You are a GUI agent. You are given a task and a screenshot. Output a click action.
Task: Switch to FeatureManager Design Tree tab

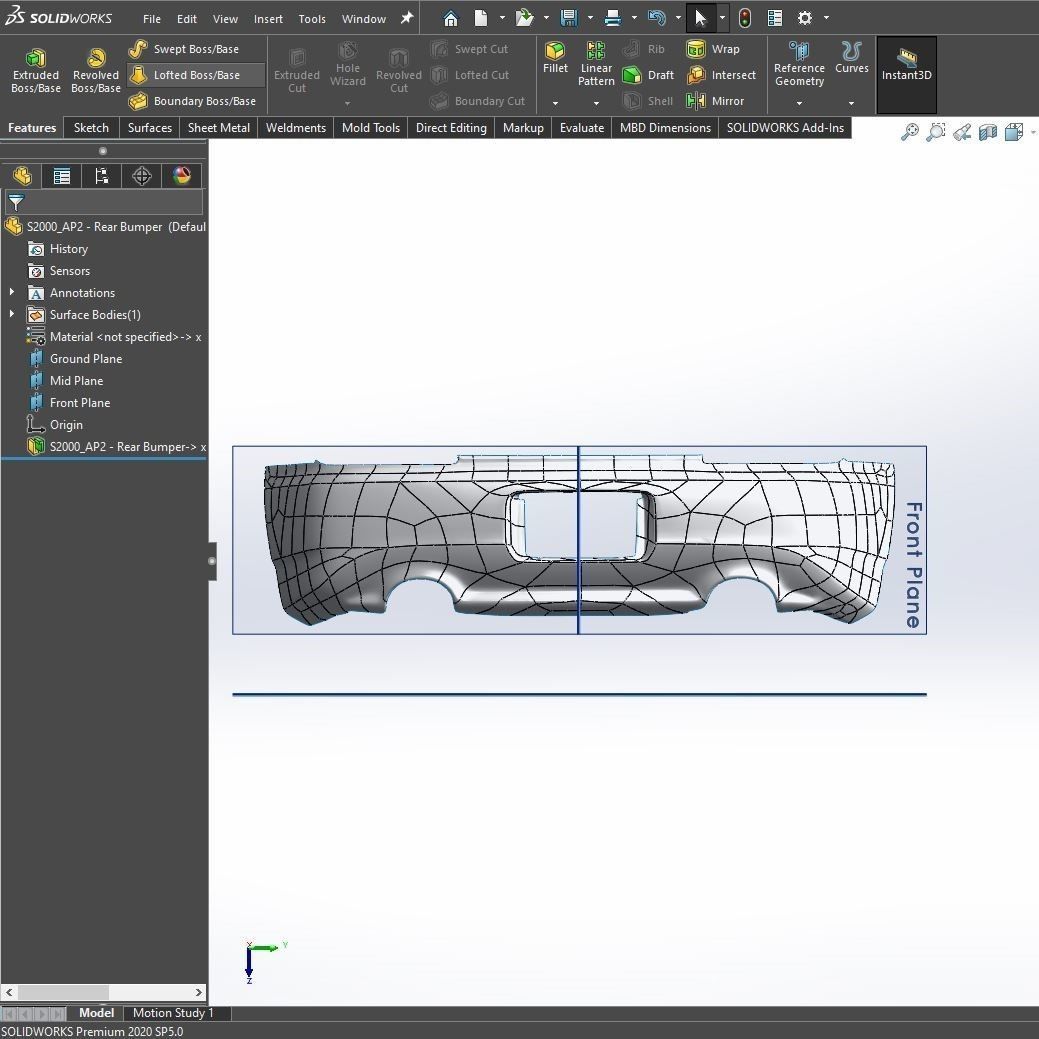pos(22,176)
